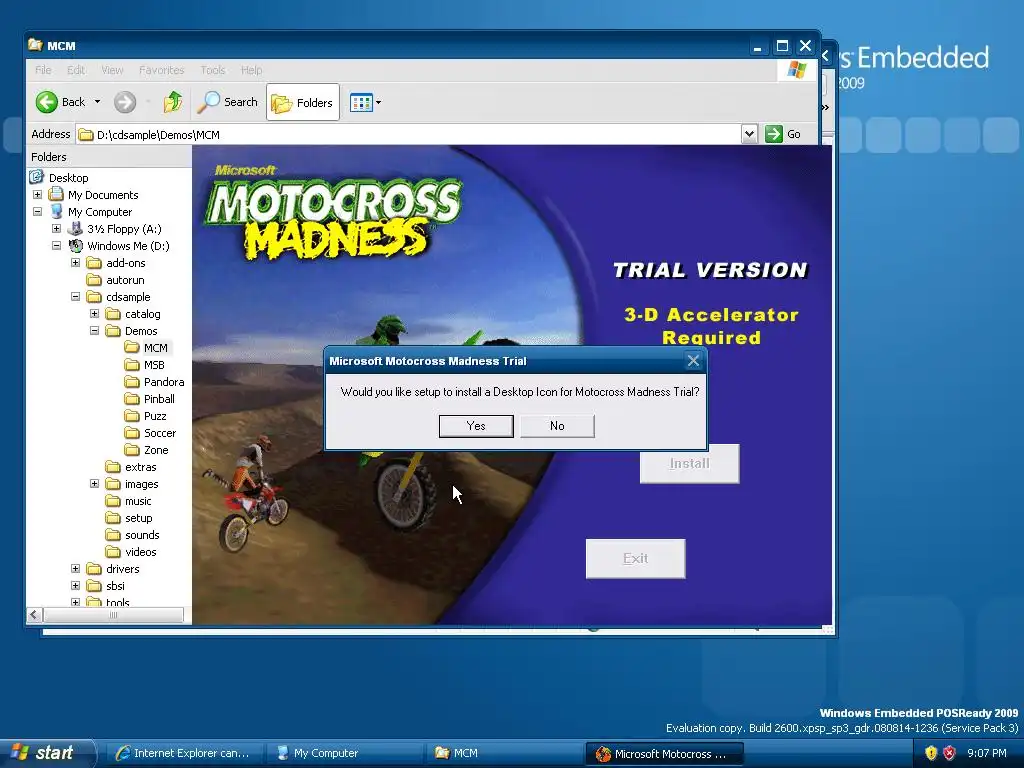This screenshot has width=1024, height=768.
Task: Click the Exit button in Motocross setup
Action: coord(635,558)
